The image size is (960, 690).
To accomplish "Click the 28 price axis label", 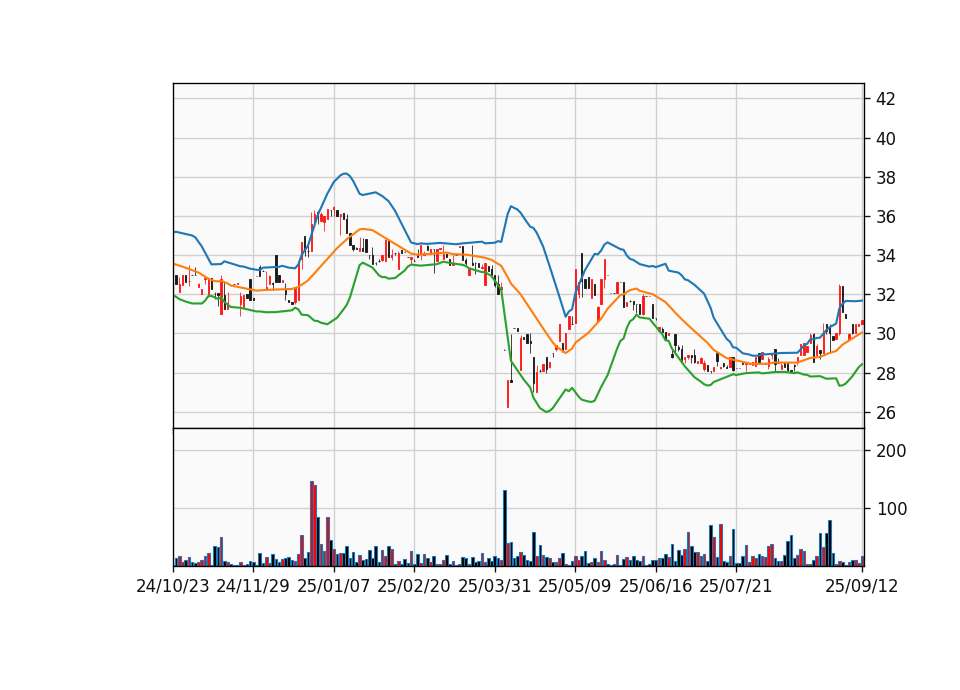I will click(886, 373).
